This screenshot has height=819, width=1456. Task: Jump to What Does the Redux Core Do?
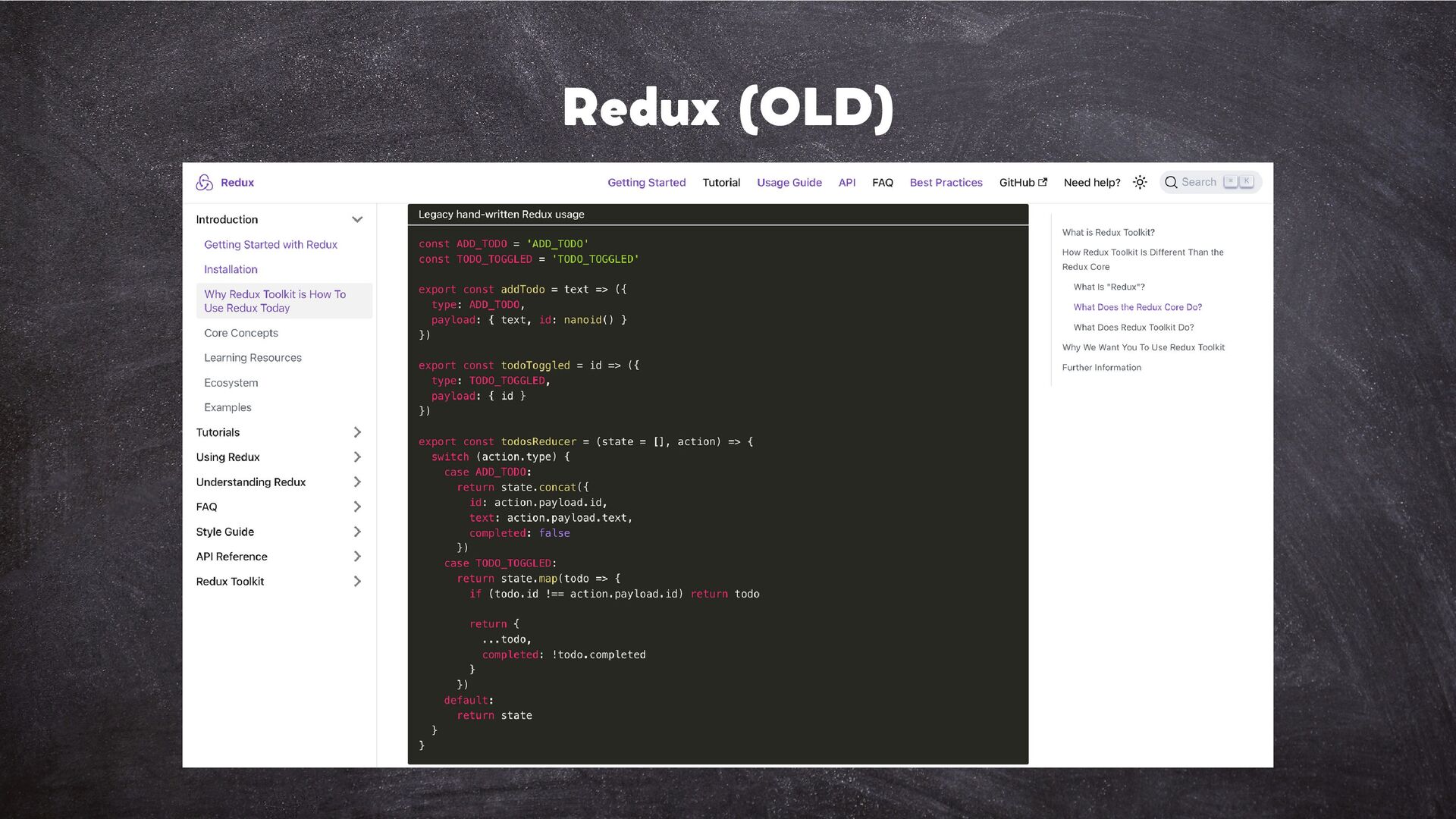click(x=1137, y=307)
